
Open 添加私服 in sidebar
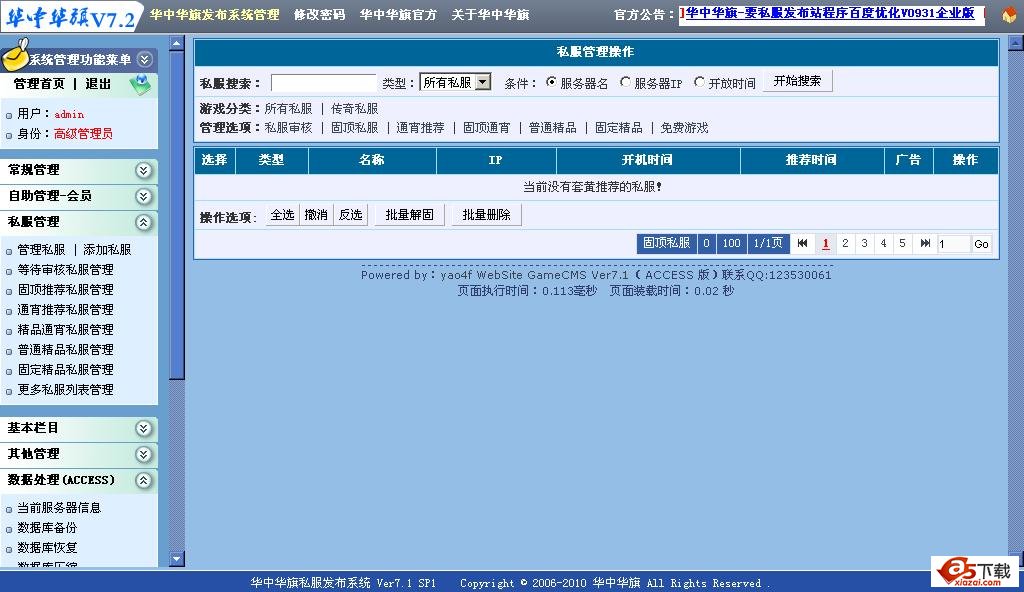(x=107, y=250)
